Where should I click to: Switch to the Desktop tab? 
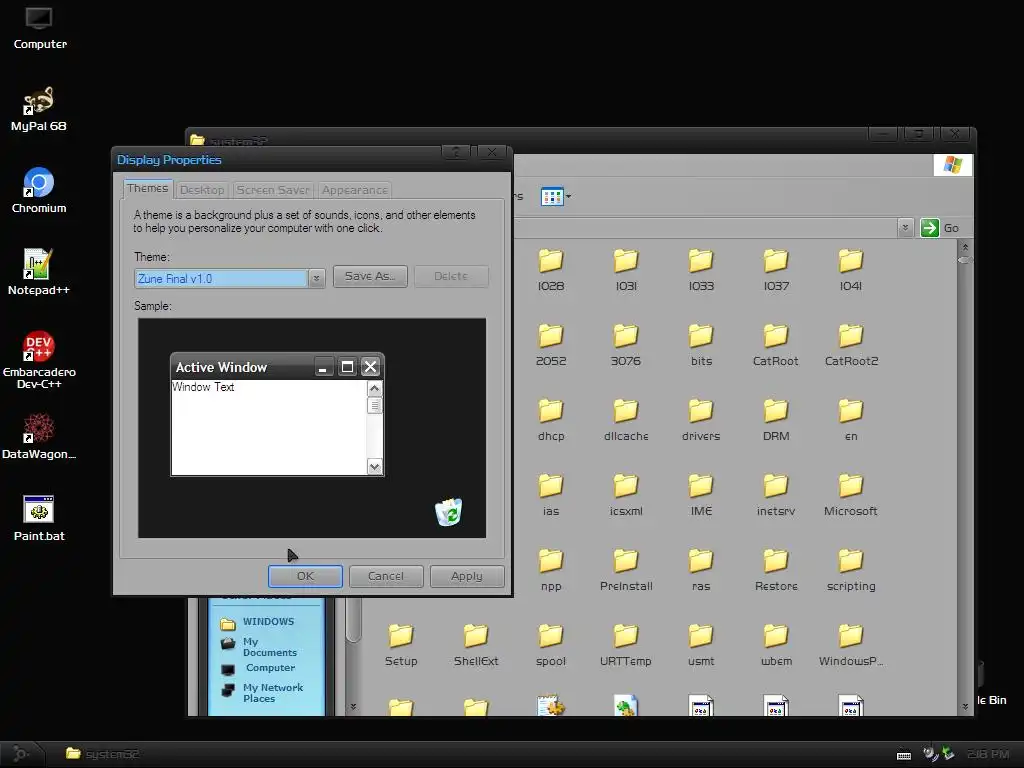(202, 189)
